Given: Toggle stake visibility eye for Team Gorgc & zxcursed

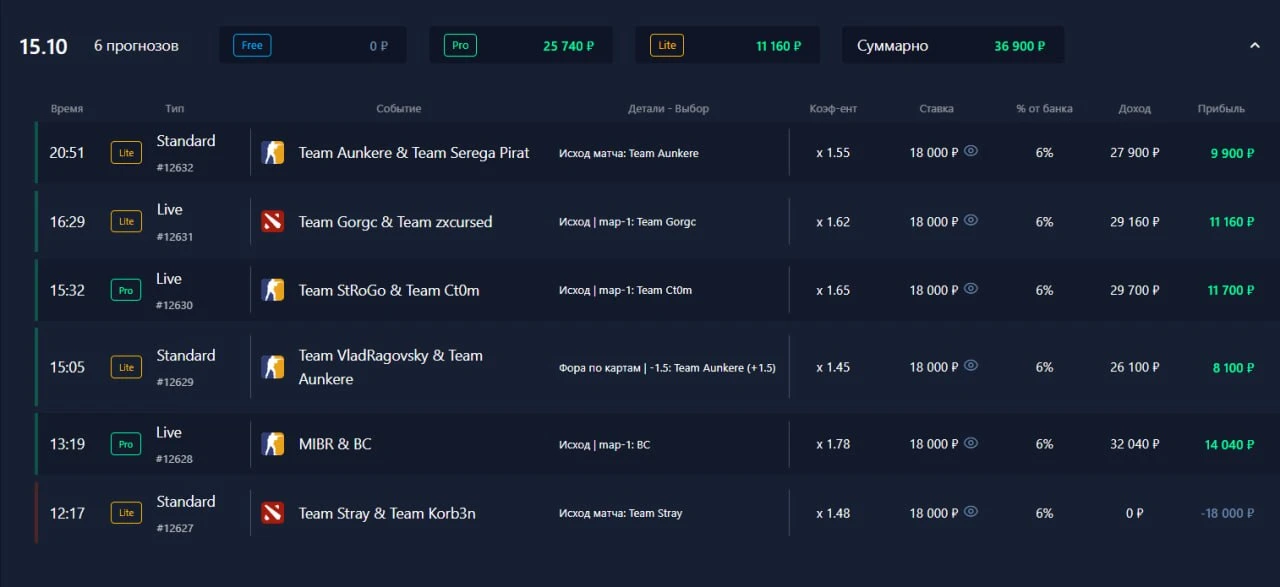Looking at the screenshot, I should [971, 221].
